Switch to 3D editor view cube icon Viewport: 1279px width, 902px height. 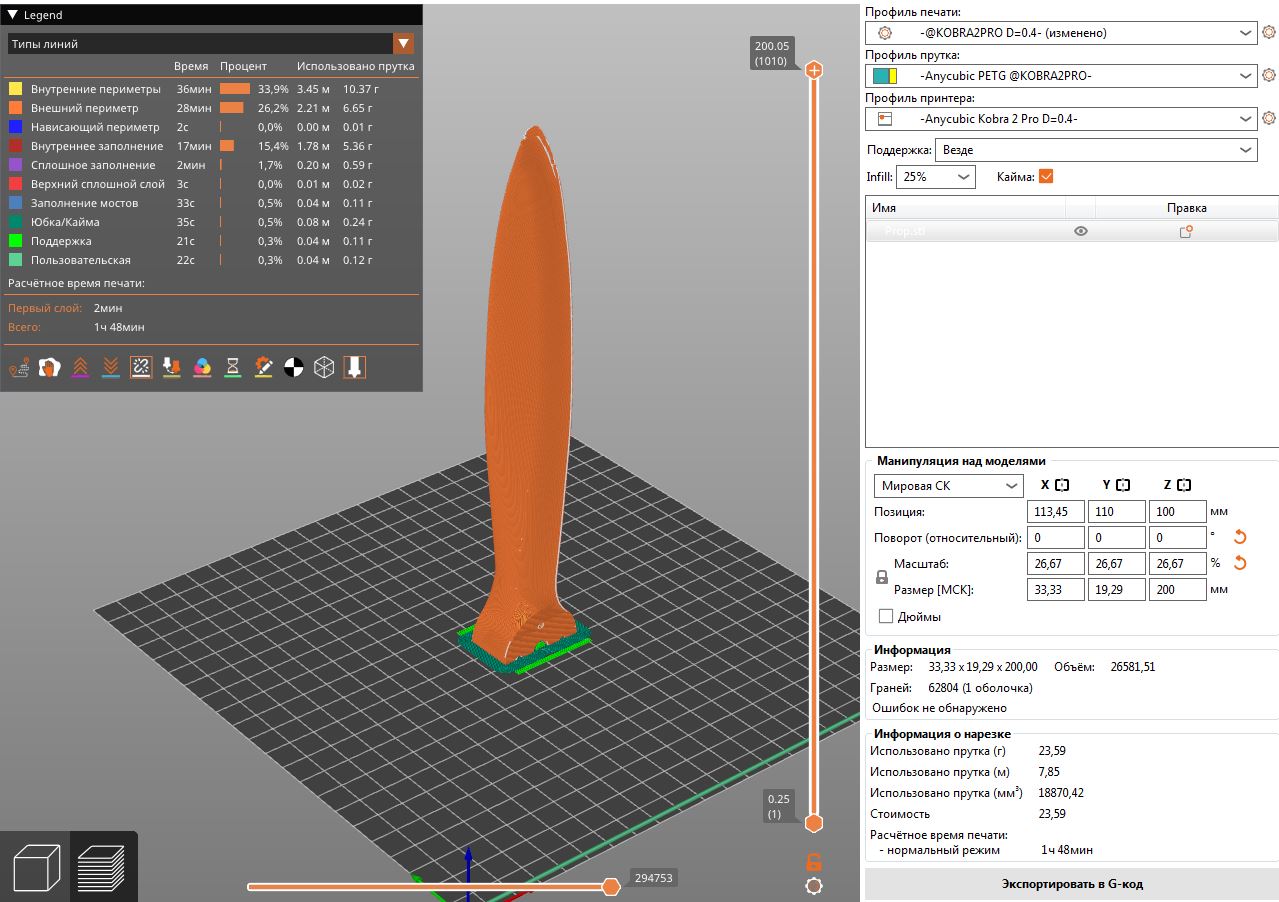click(36, 867)
